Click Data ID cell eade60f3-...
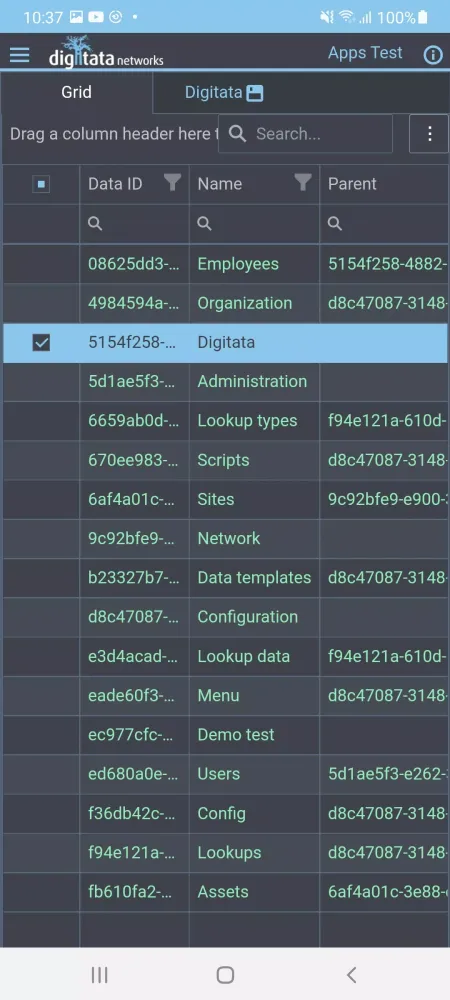 click(x=134, y=695)
